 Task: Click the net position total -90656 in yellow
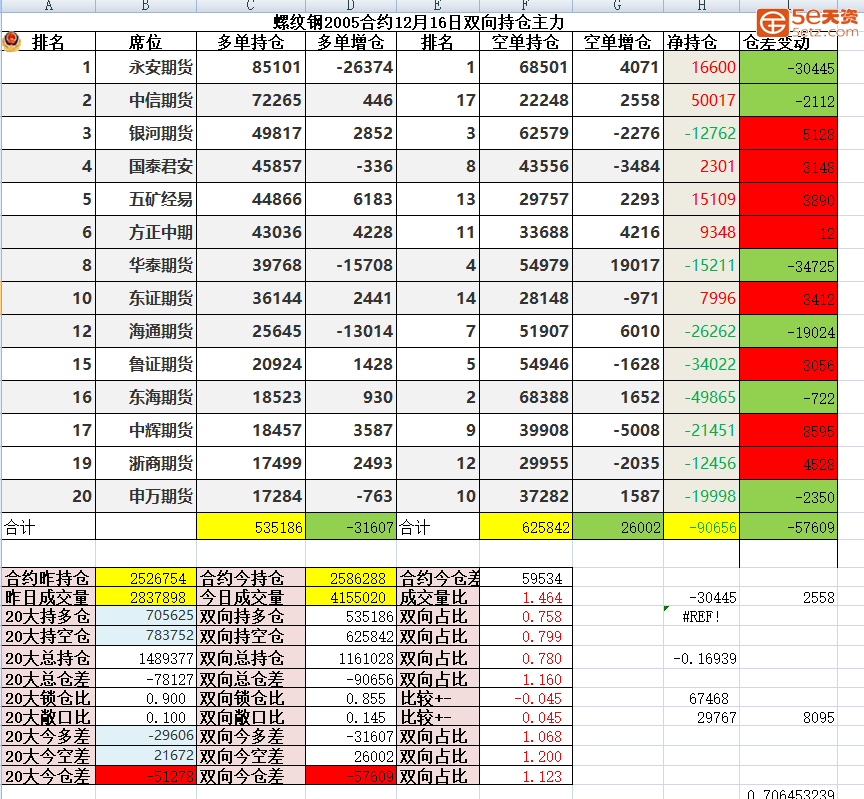point(701,527)
